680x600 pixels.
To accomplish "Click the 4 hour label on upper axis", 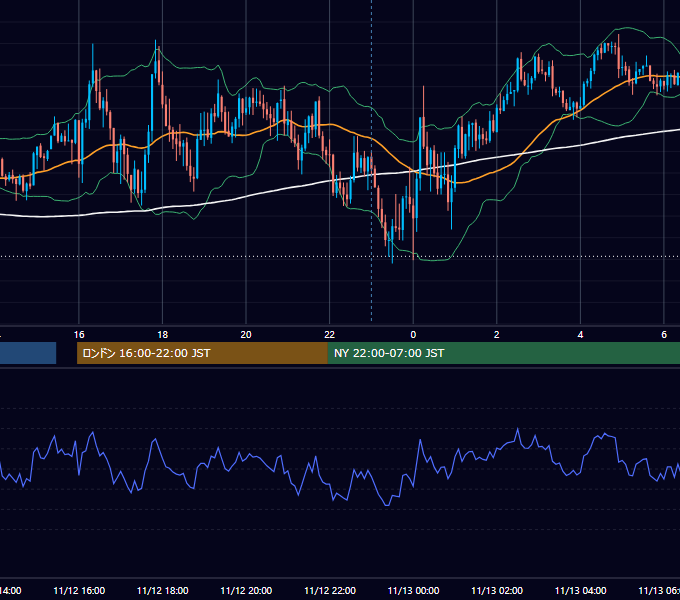I will pyautogui.click(x=580, y=335).
